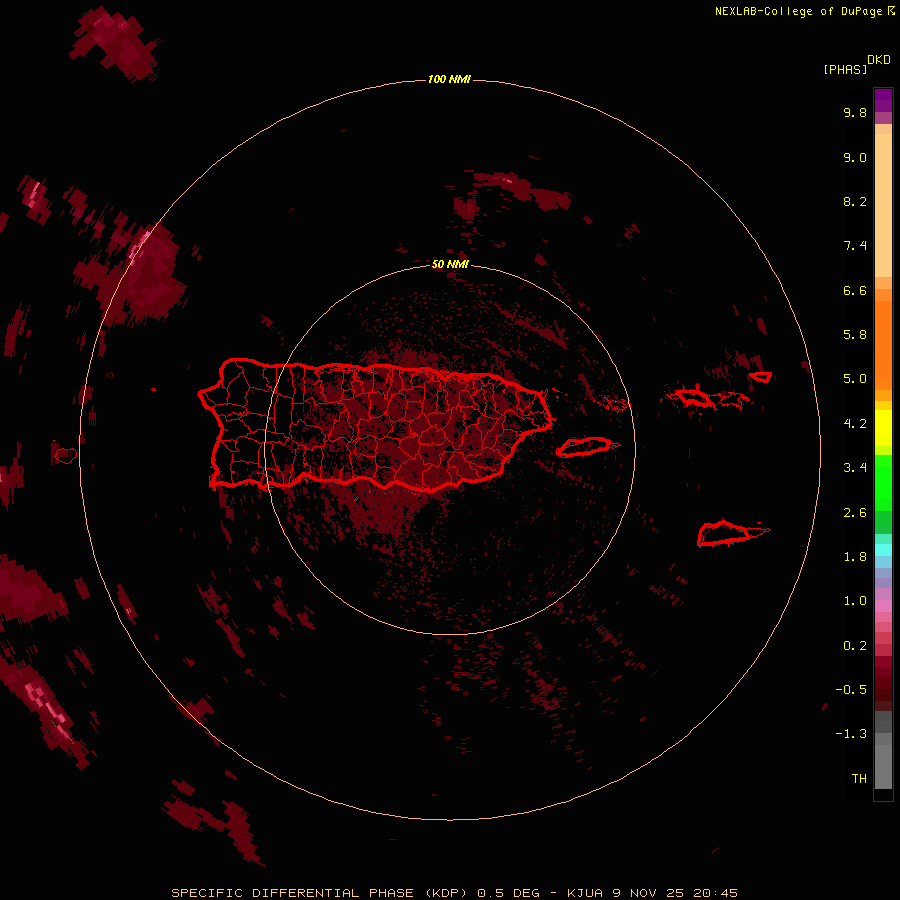Viewport: 900px width, 900px height.
Task: Click the 5.0 scale value
Action: point(855,379)
